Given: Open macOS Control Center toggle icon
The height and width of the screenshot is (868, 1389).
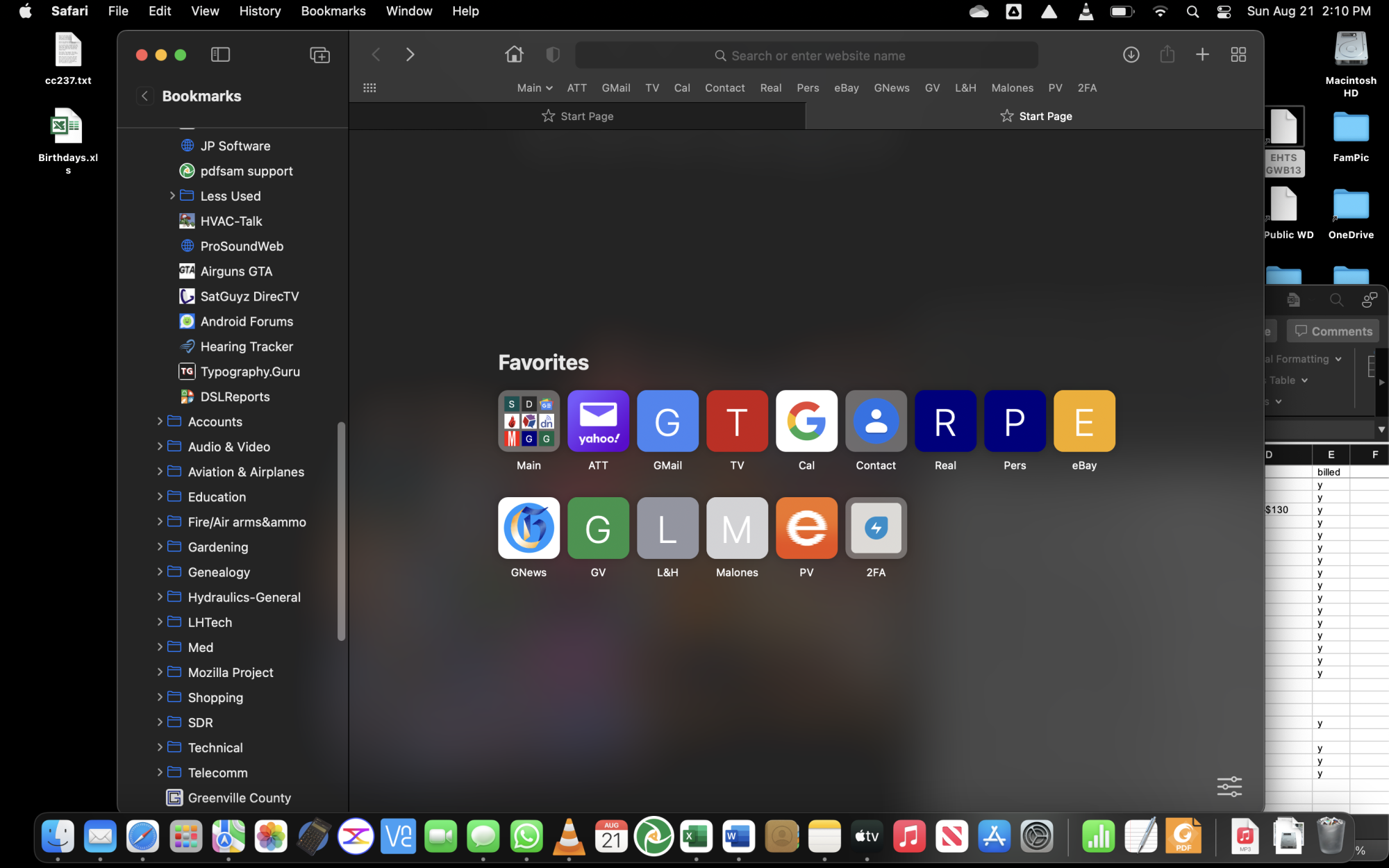Looking at the screenshot, I should (x=1224, y=11).
